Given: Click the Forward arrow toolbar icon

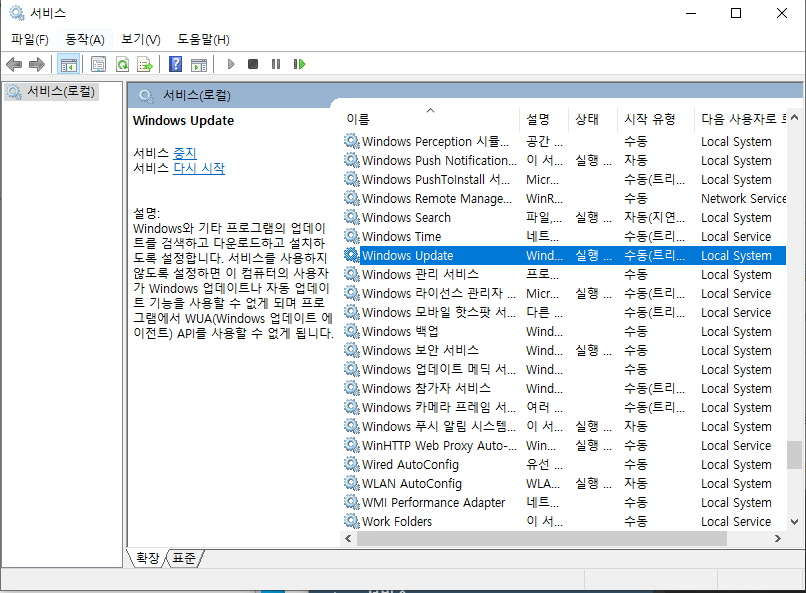Looking at the screenshot, I should pos(36,64).
